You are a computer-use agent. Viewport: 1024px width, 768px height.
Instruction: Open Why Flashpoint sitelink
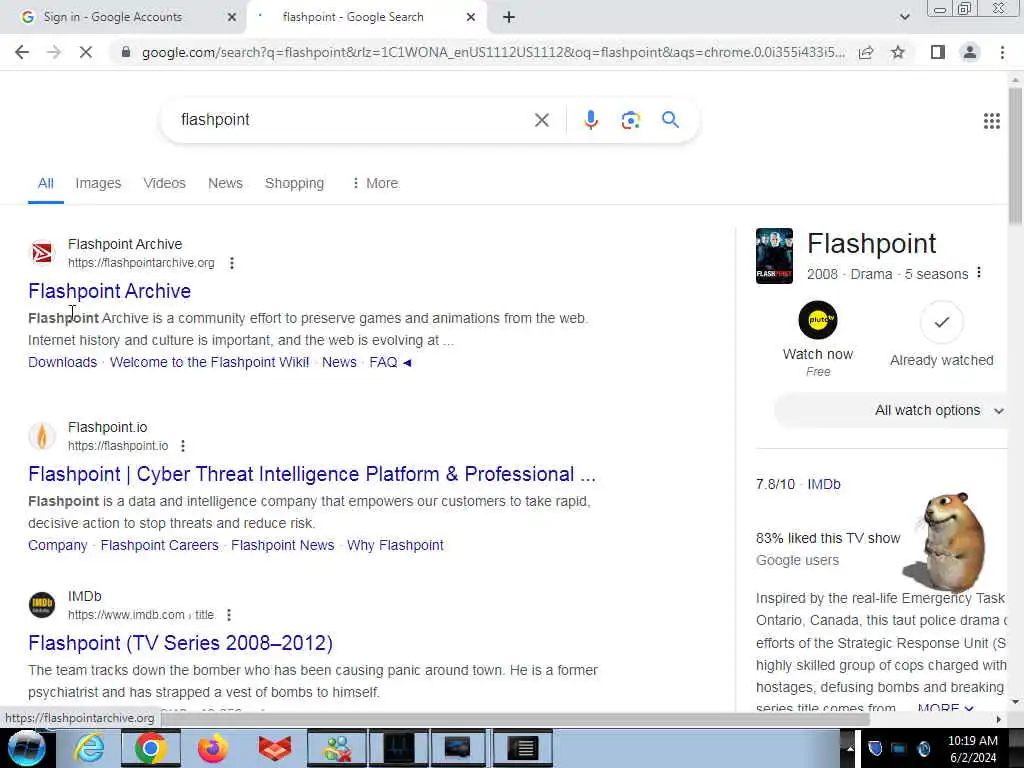point(395,545)
